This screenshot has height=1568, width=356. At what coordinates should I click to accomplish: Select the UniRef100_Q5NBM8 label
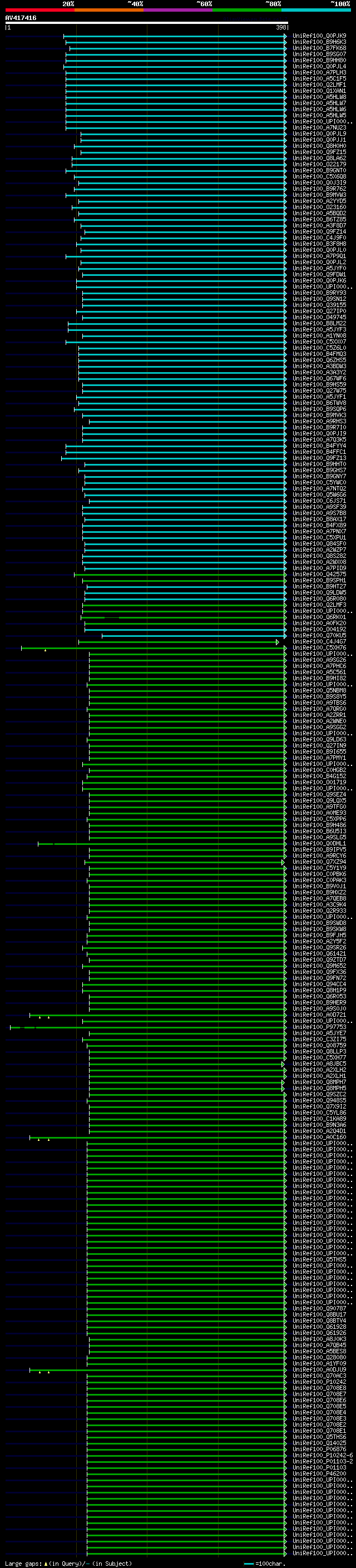319,691
